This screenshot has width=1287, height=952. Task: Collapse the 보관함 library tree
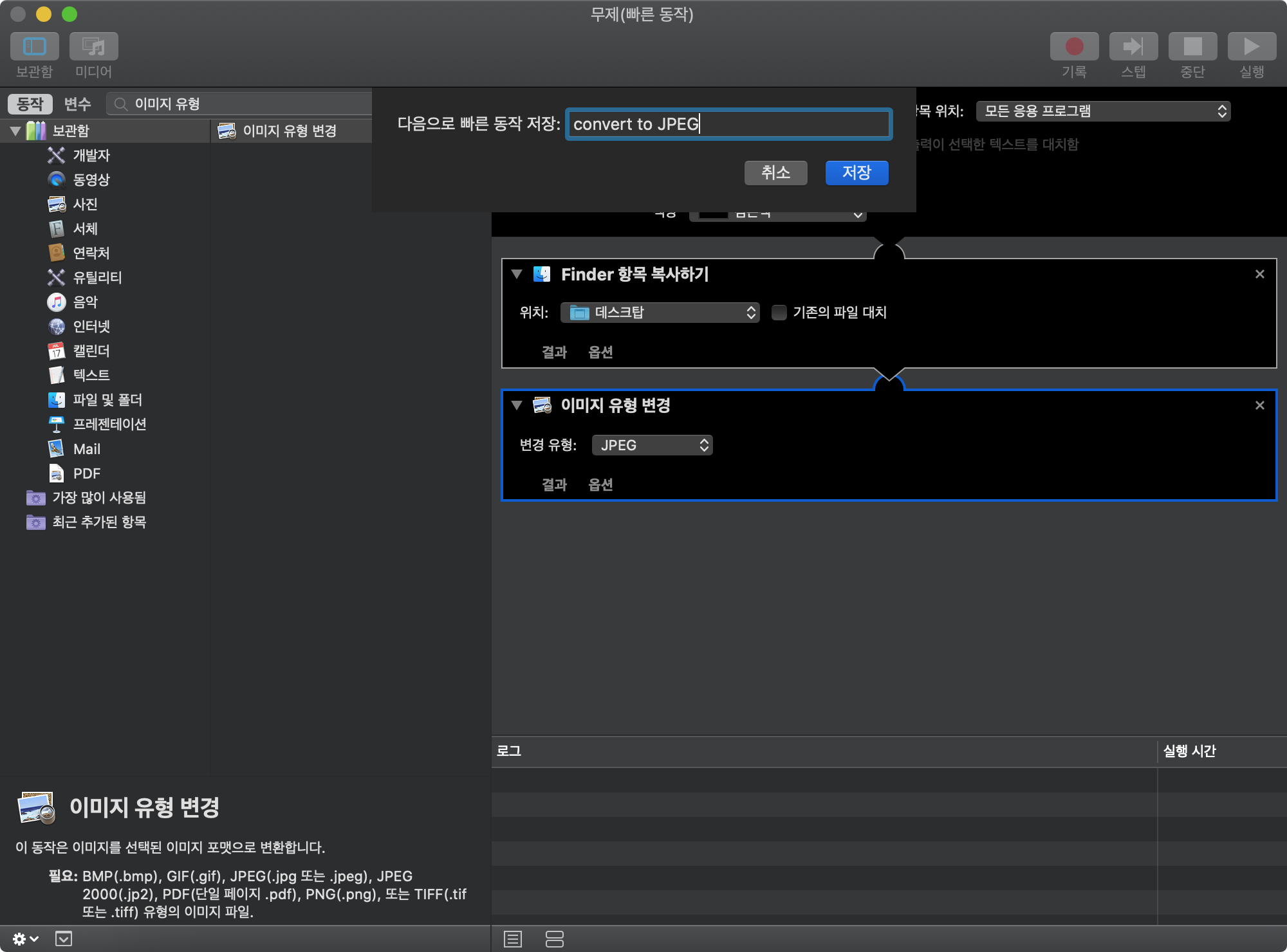coord(15,131)
